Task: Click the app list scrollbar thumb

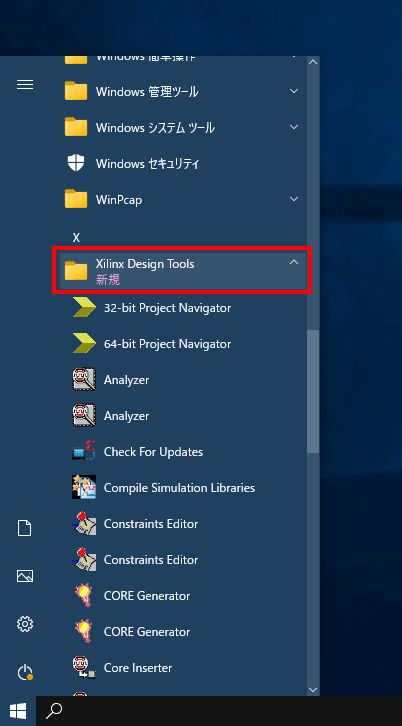Action: pos(313,391)
